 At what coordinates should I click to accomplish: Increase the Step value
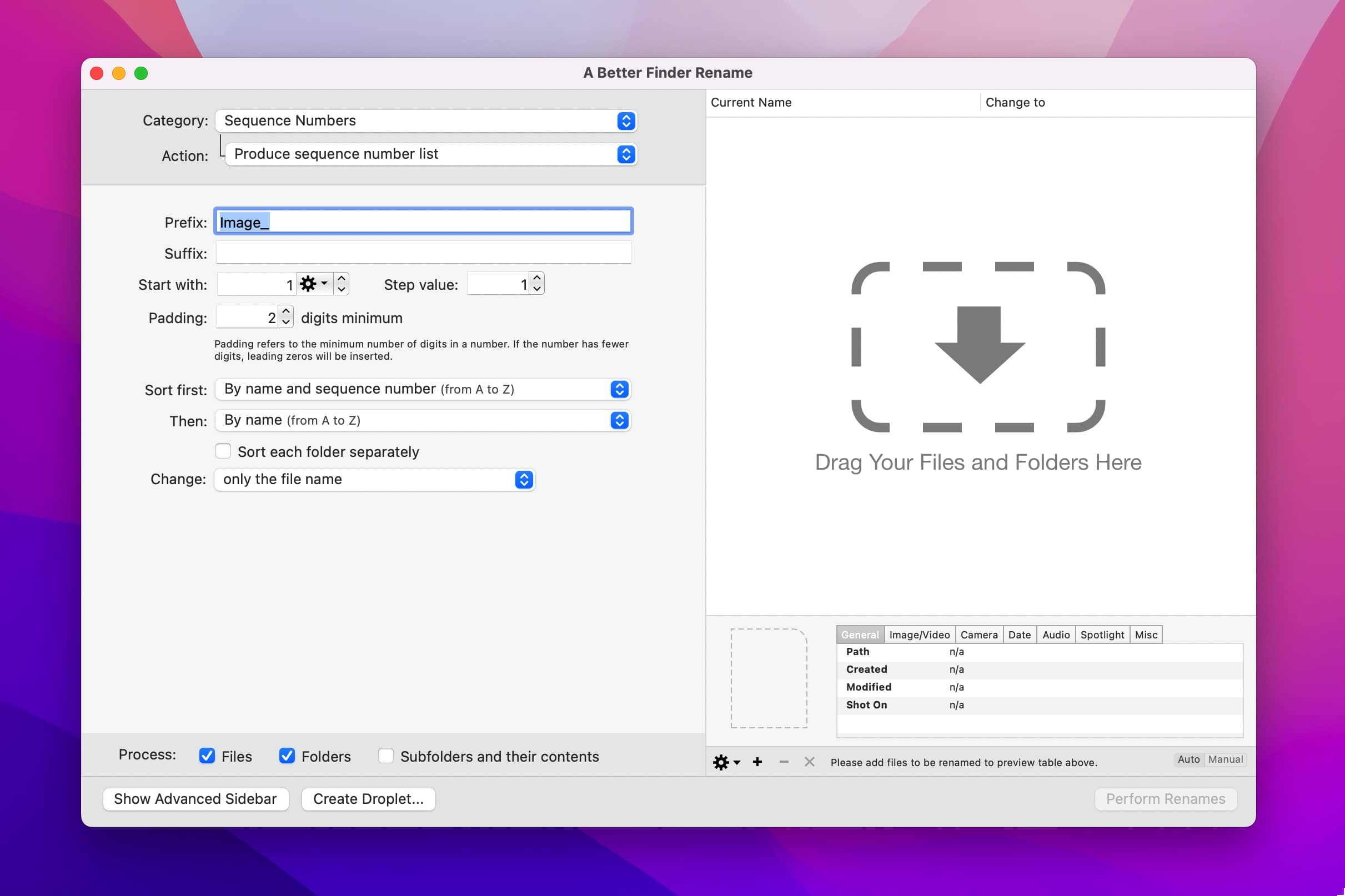[537, 278]
